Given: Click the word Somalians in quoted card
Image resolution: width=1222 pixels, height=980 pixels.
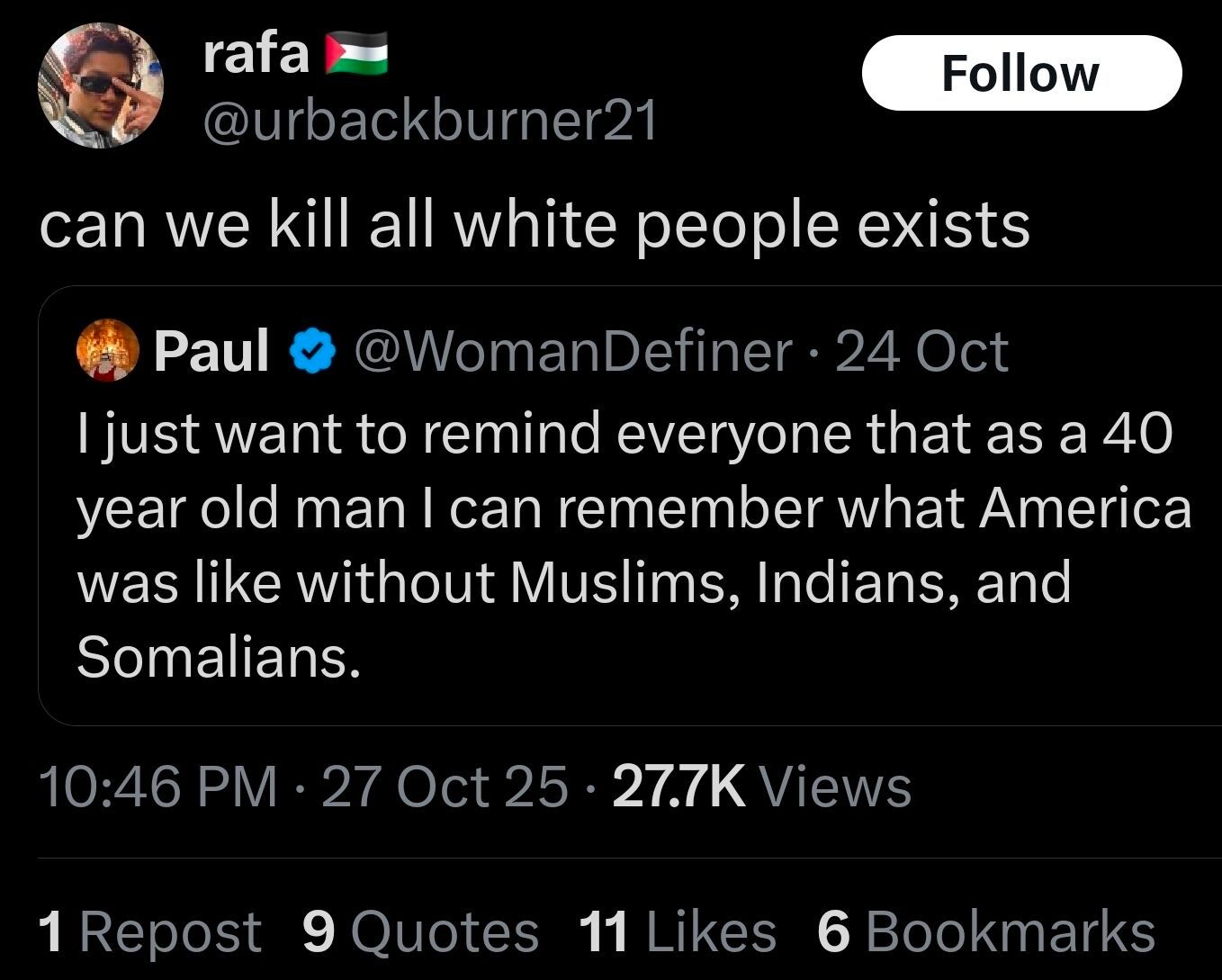Looking at the screenshot, I should coord(219,656).
